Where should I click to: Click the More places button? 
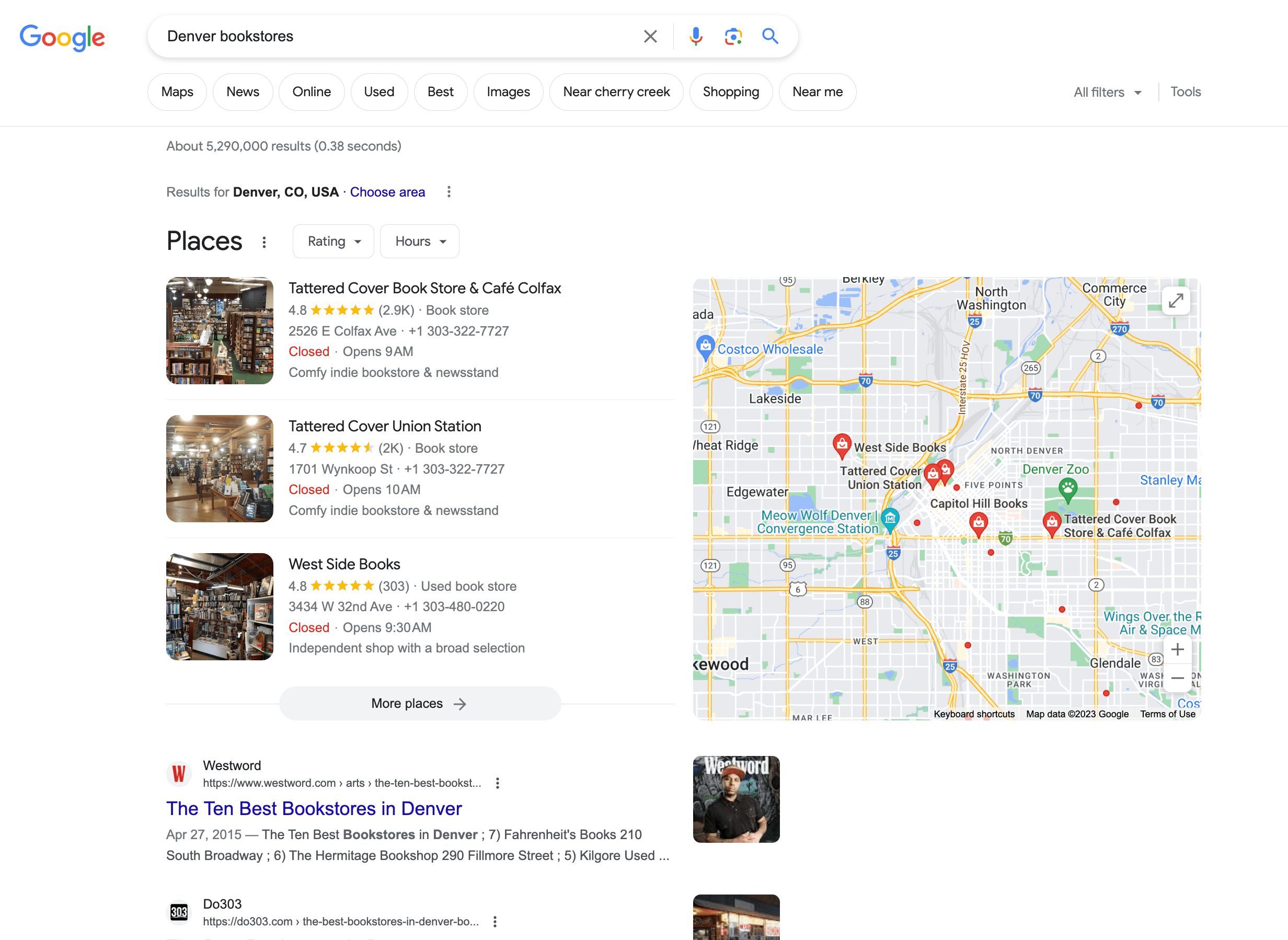tap(420, 703)
